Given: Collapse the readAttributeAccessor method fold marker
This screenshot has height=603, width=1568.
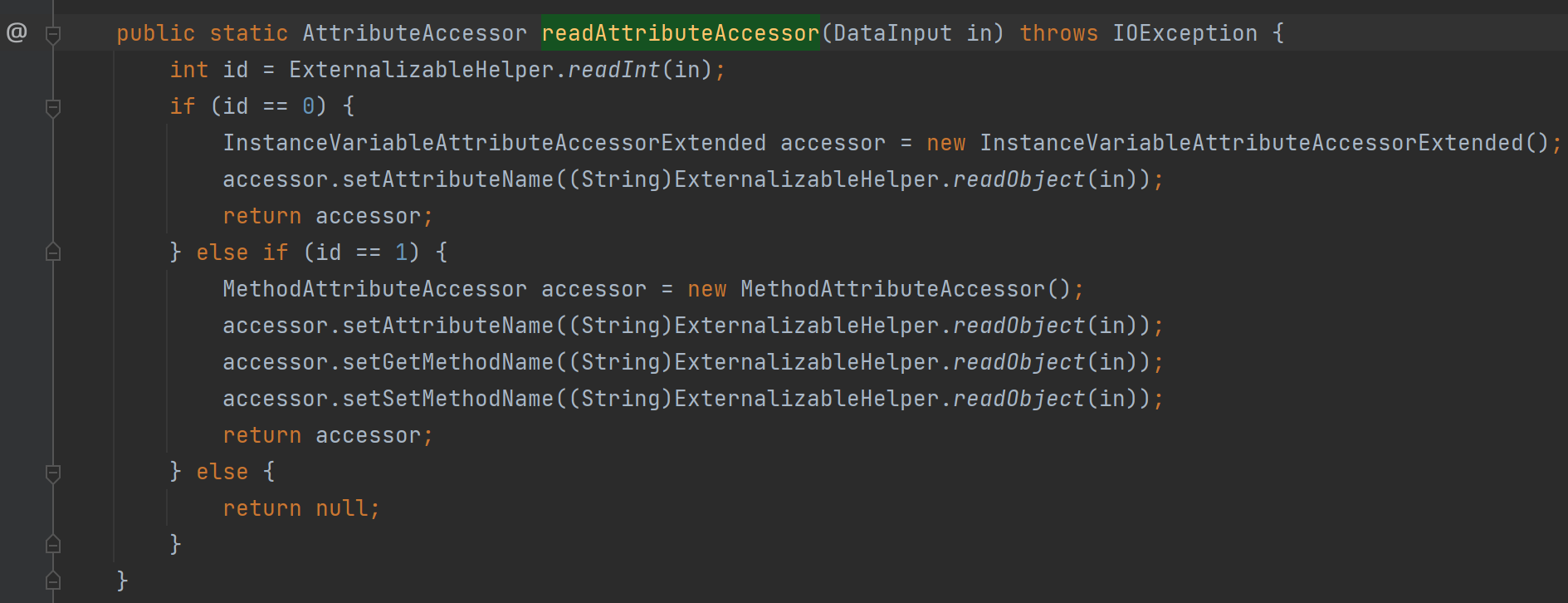Looking at the screenshot, I should click(53, 34).
